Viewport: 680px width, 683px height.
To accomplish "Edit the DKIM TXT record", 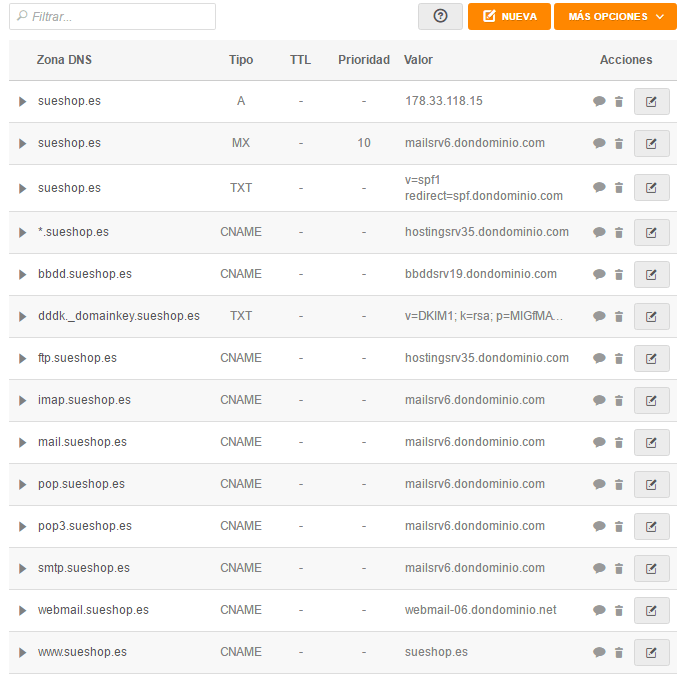I will tap(651, 317).
